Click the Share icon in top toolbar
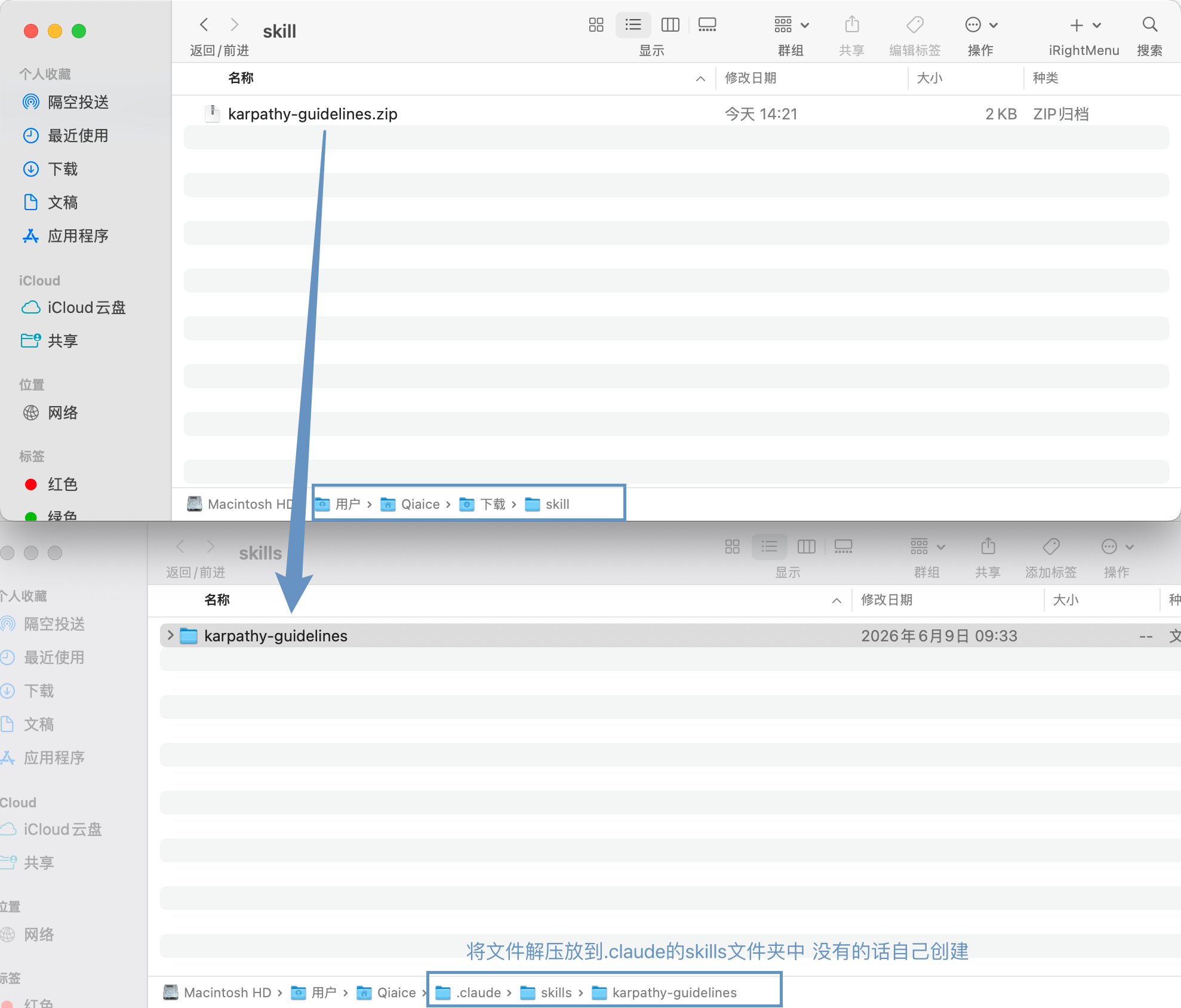 (x=852, y=24)
